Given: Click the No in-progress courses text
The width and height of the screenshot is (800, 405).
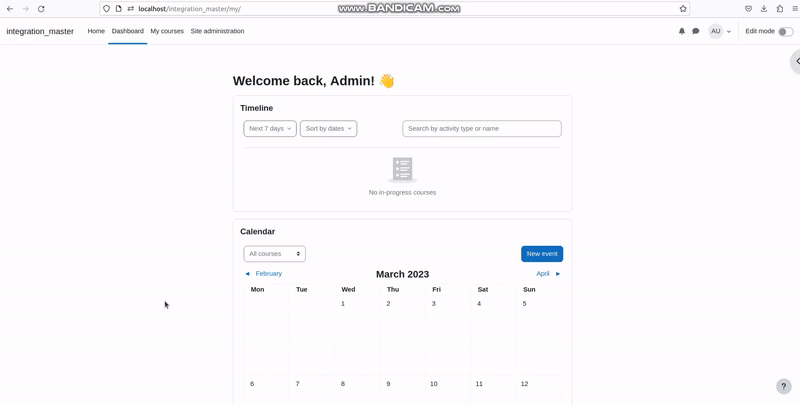Looking at the screenshot, I should [x=403, y=192].
